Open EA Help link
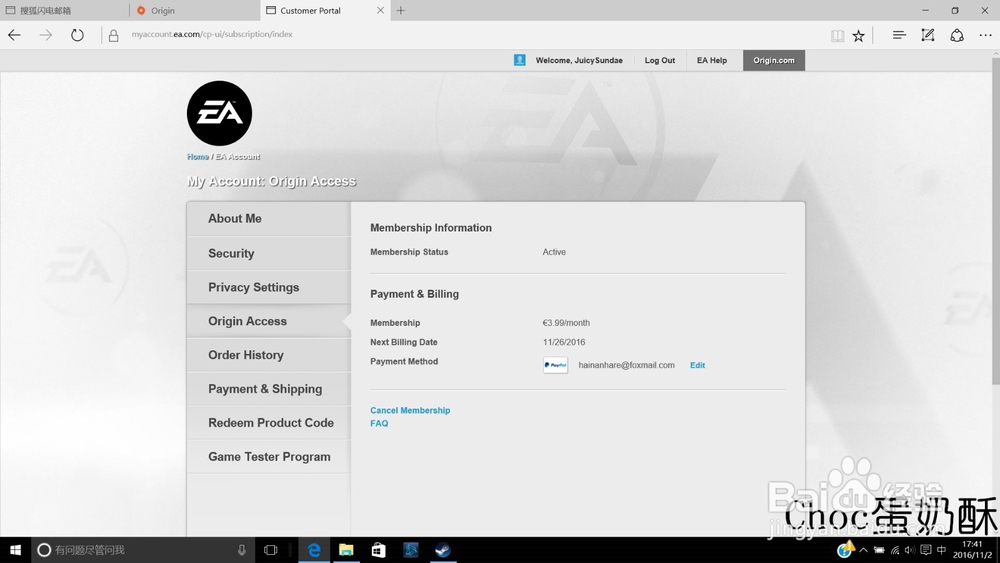The height and width of the screenshot is (563, 1000). point(712,61)
